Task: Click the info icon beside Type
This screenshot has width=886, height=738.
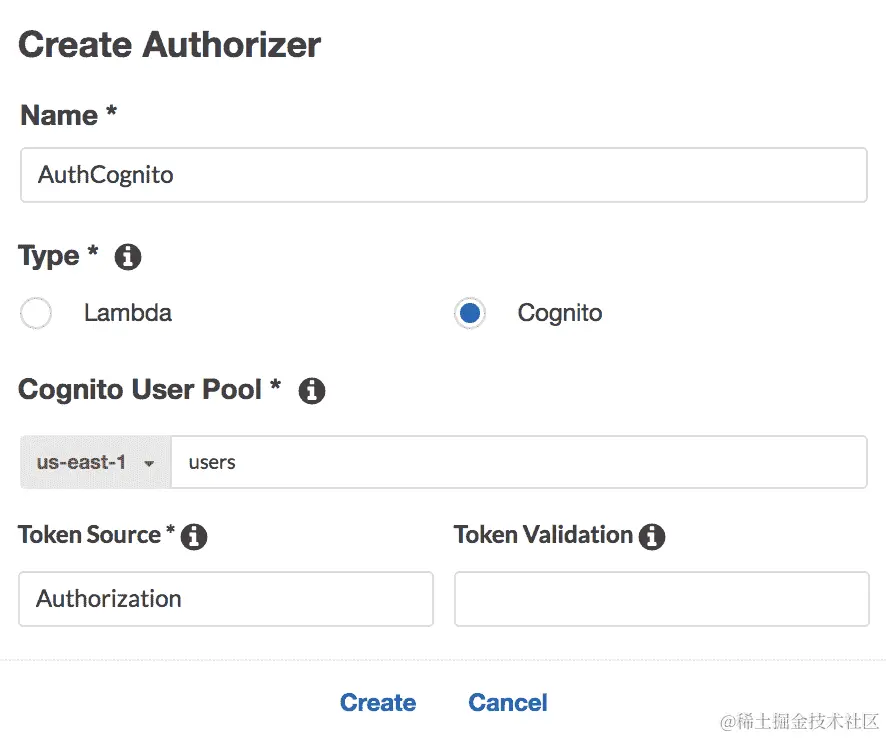Action: tap(128, 257)
